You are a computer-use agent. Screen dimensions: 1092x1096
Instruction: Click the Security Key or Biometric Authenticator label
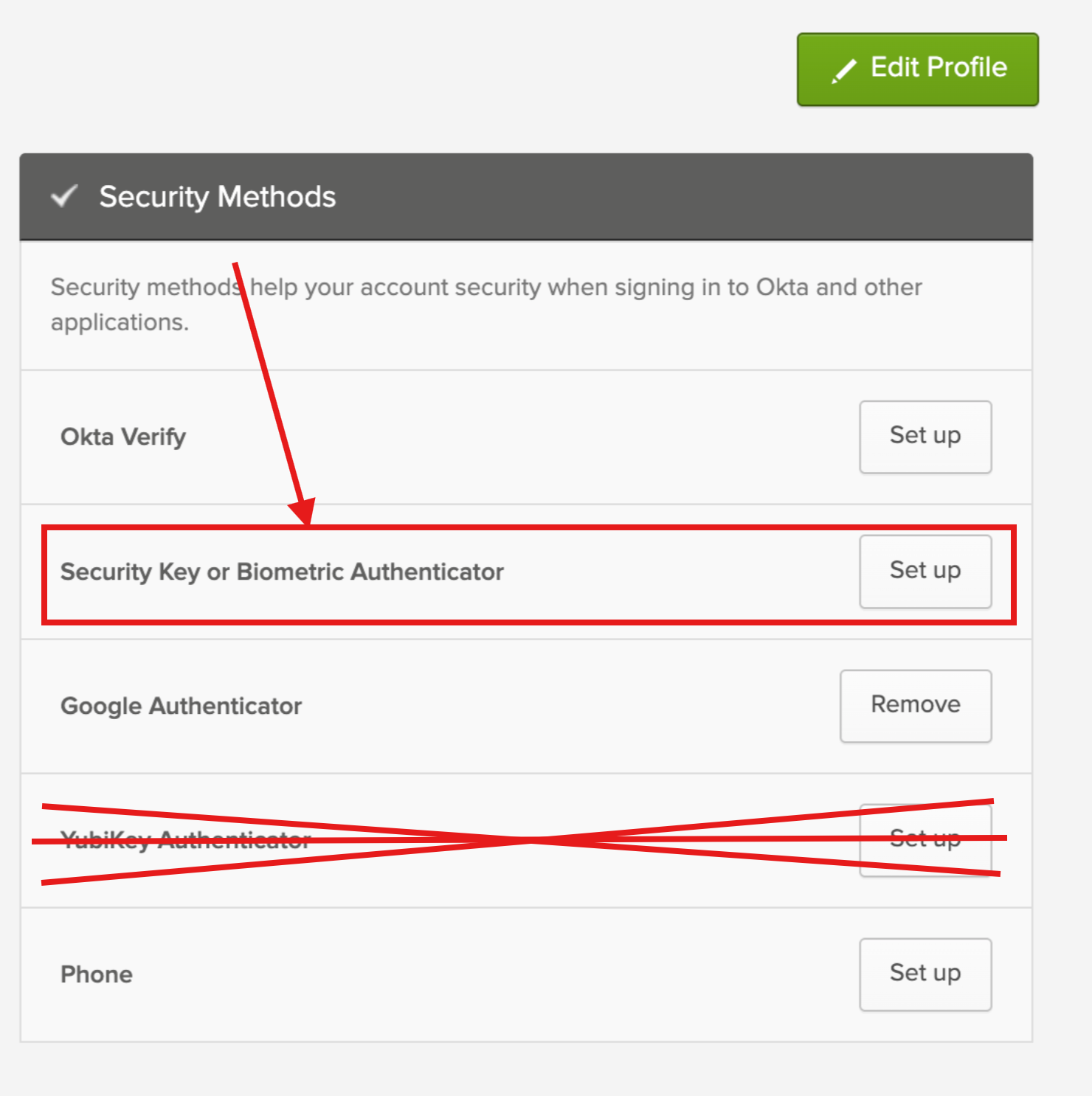(x=282, y=572)
